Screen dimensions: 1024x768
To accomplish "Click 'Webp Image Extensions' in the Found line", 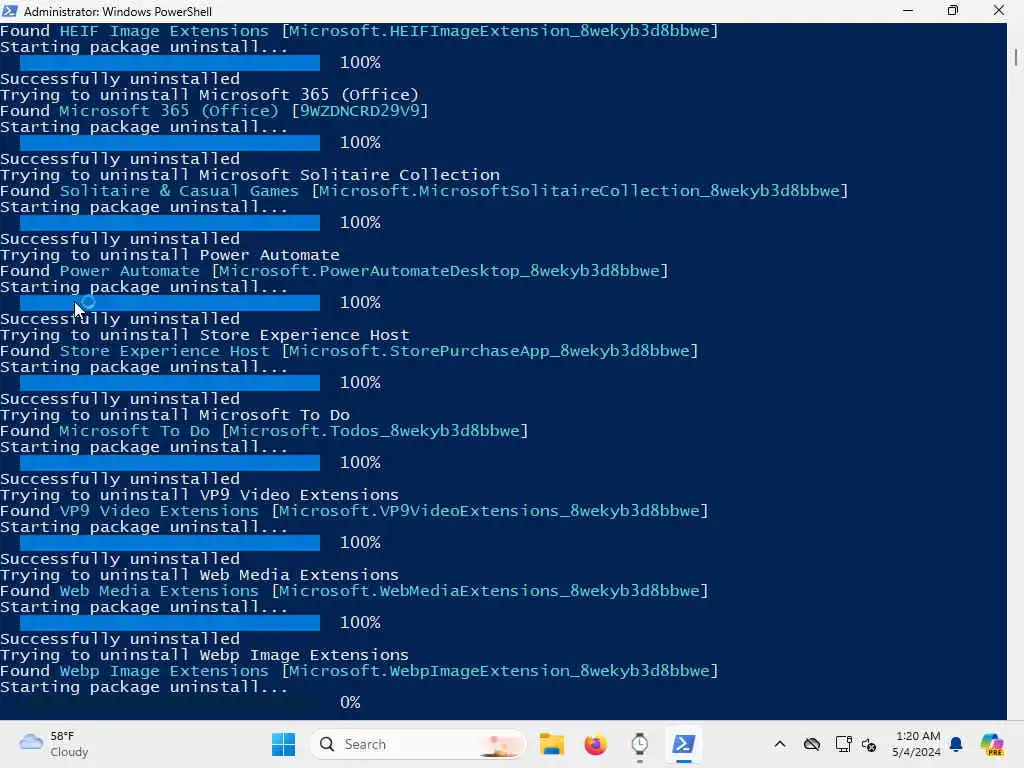I will [164, 671].
